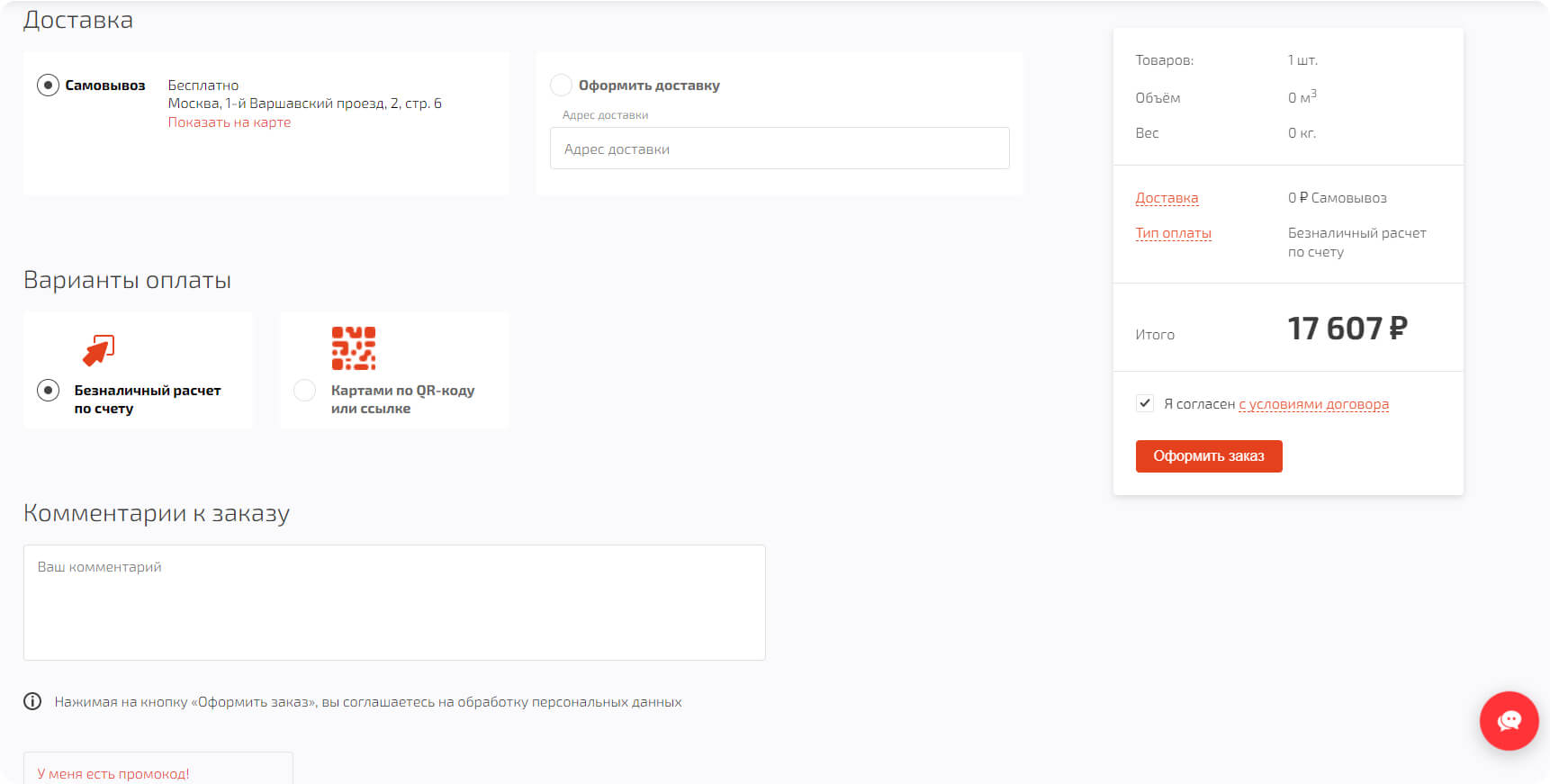Click the Тип оплаты link in summary
This screenshot has height=784, width=1550.
(1173, 233)
